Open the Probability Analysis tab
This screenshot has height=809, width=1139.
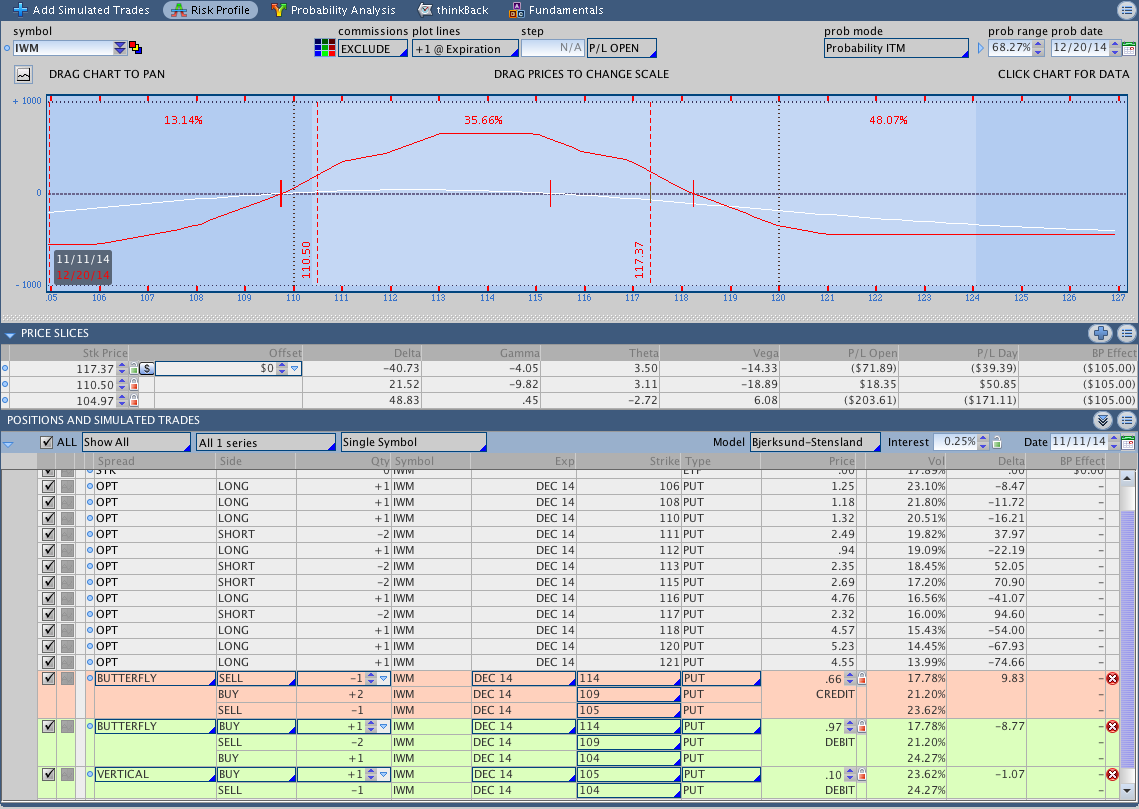coord(333,10)
